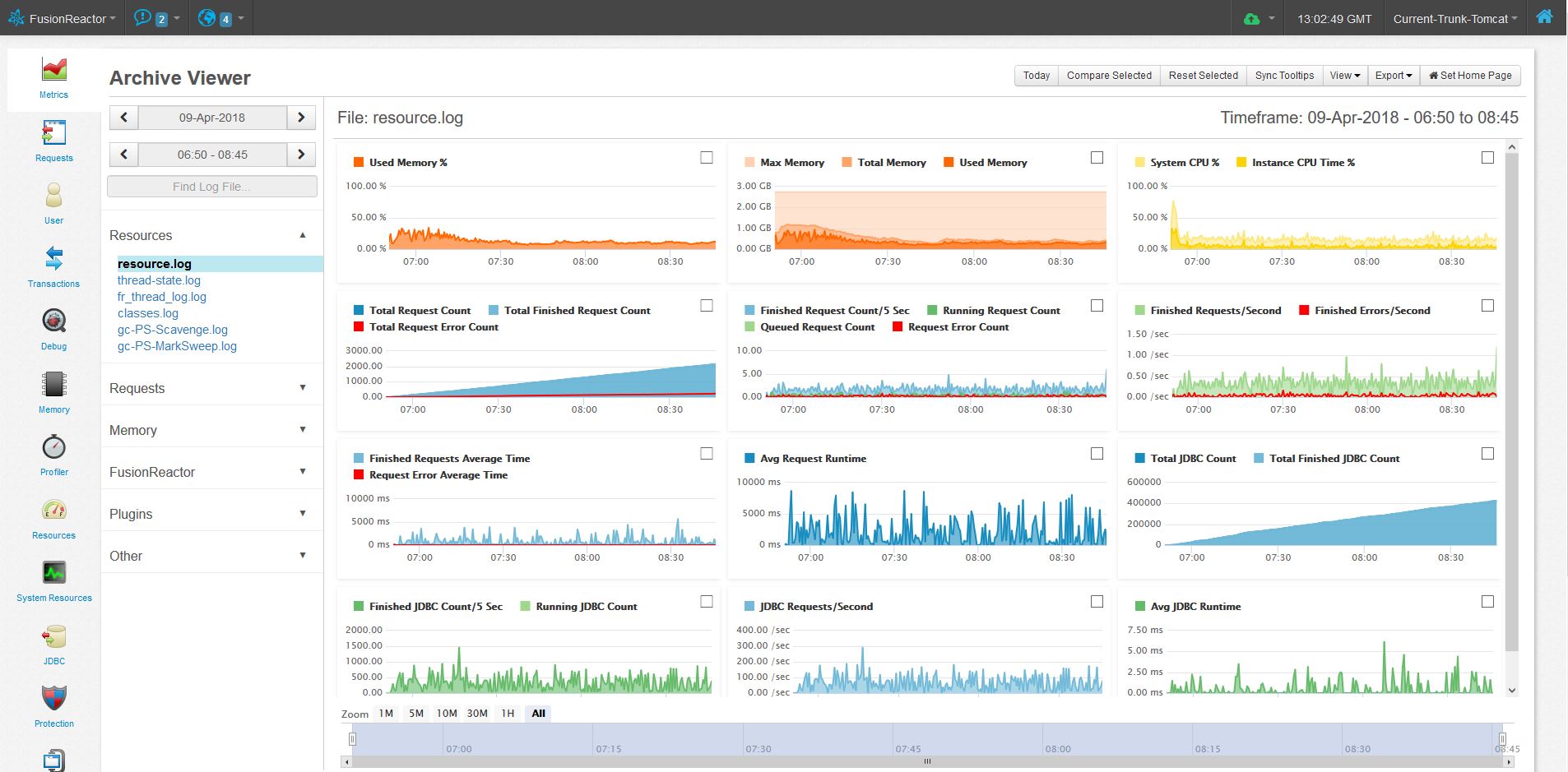This screenshot has height=772, width=1568.
Task: Open the FusionReactor top menu
Action: pos(62,18)
